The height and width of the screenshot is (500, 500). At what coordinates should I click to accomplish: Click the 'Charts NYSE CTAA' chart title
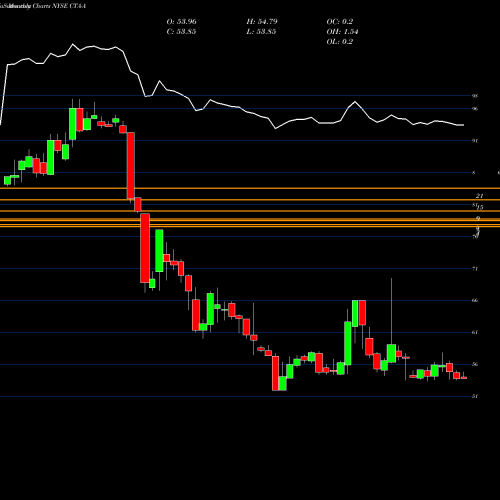(x=59, y=6)
